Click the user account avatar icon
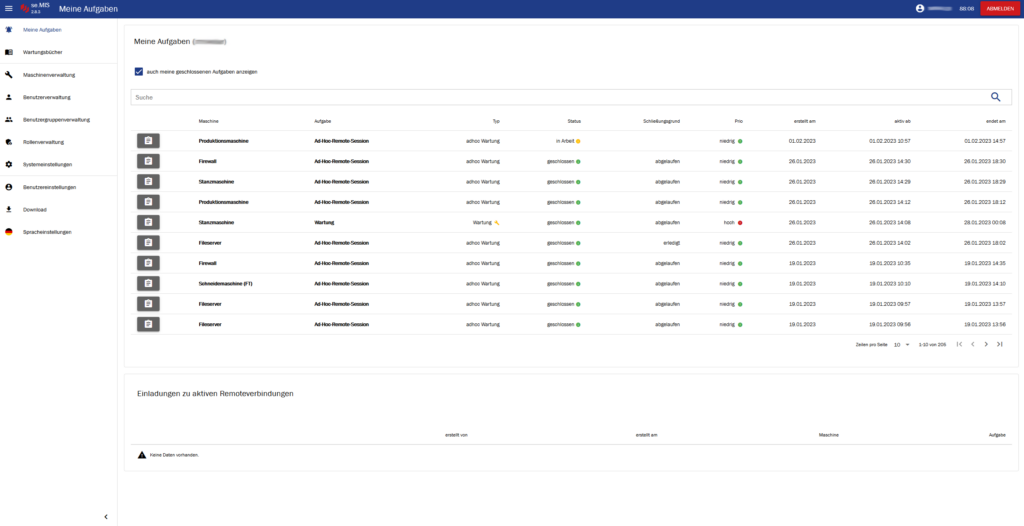The image size is (1024, 526). 920,9
